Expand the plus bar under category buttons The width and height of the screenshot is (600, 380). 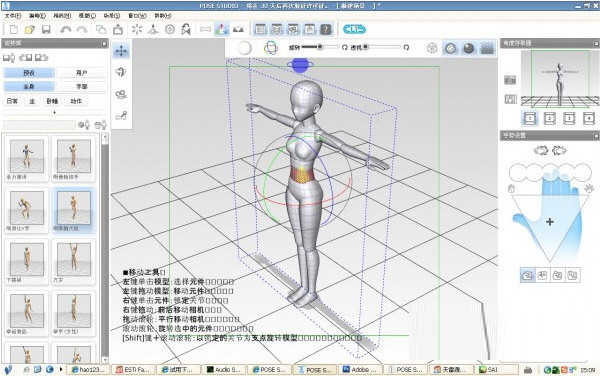point(54,113)
